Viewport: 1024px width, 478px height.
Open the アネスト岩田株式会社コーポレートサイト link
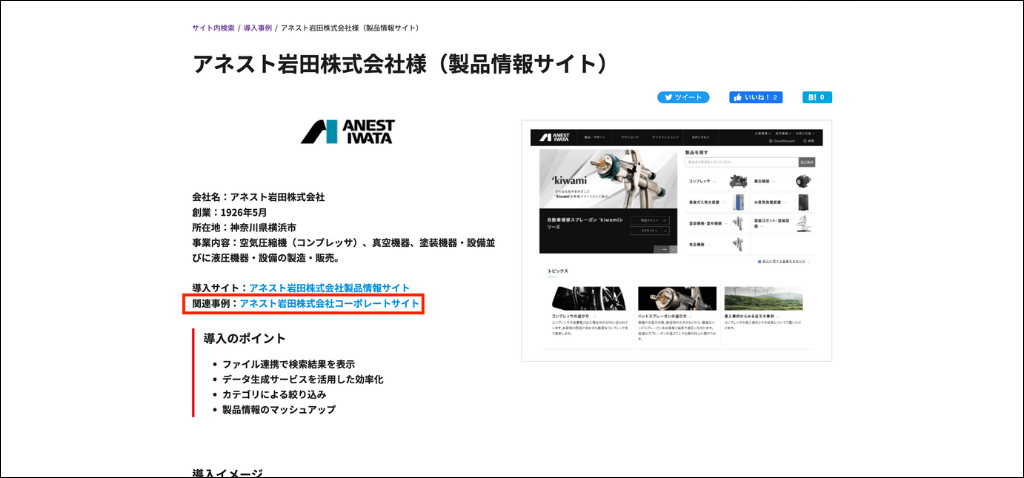coord(329,303)
